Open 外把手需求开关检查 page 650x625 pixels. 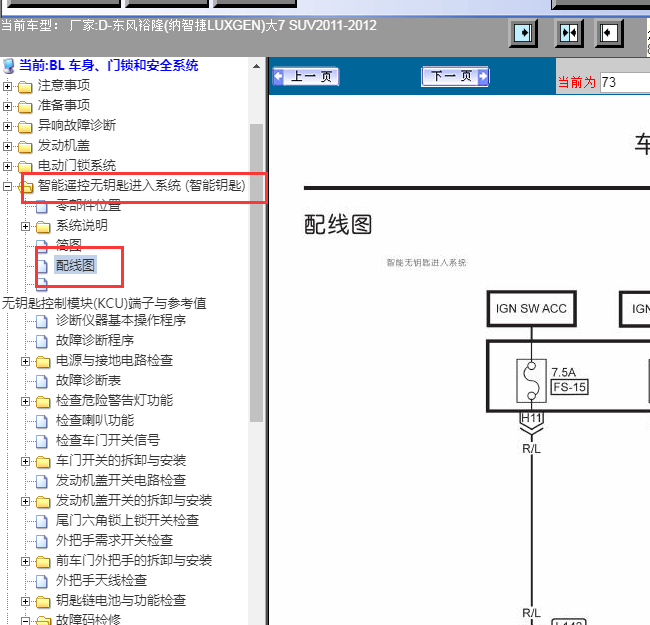[114, 540]
